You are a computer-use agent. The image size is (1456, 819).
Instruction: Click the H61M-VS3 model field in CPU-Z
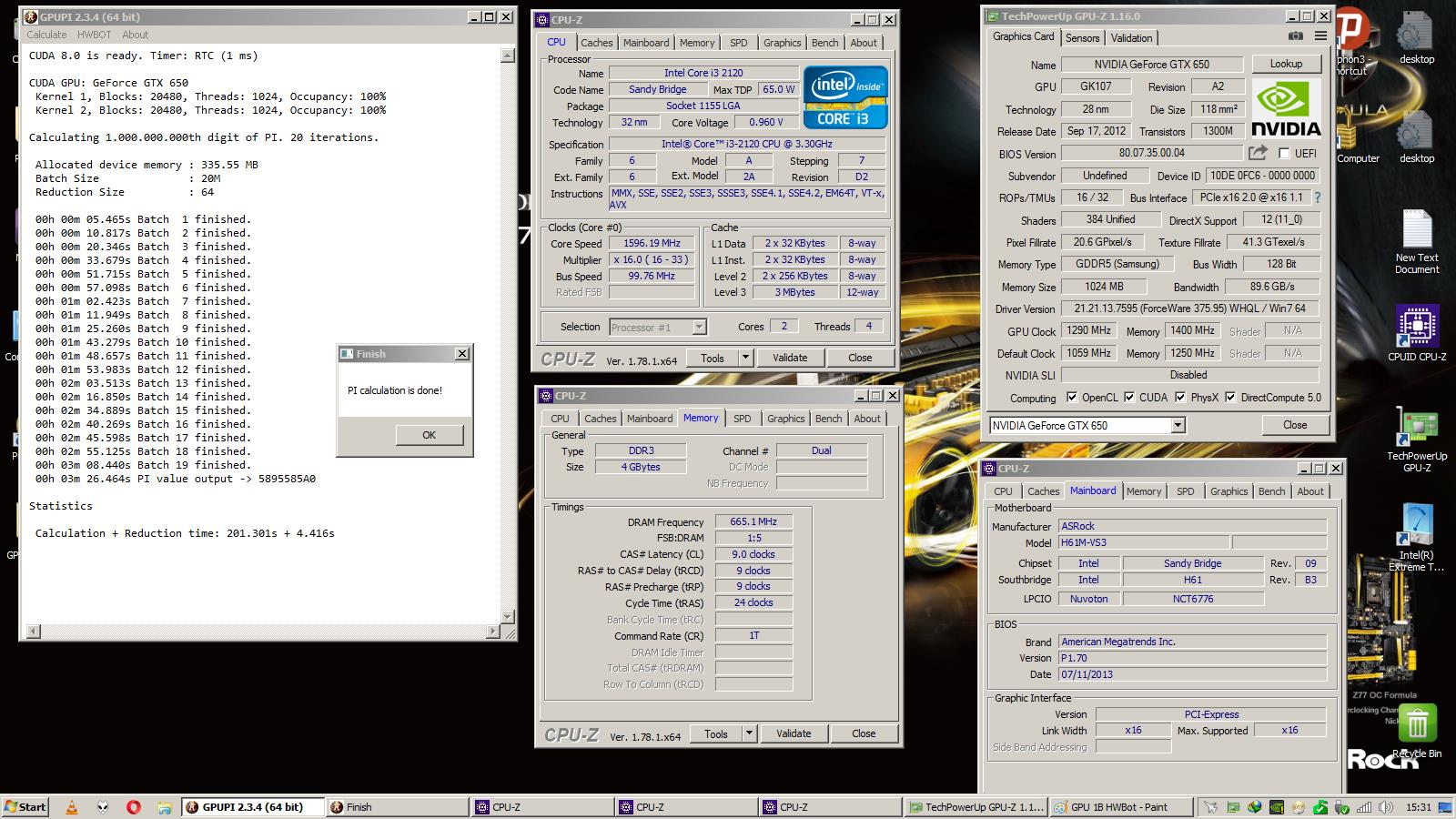(1143, 542)
